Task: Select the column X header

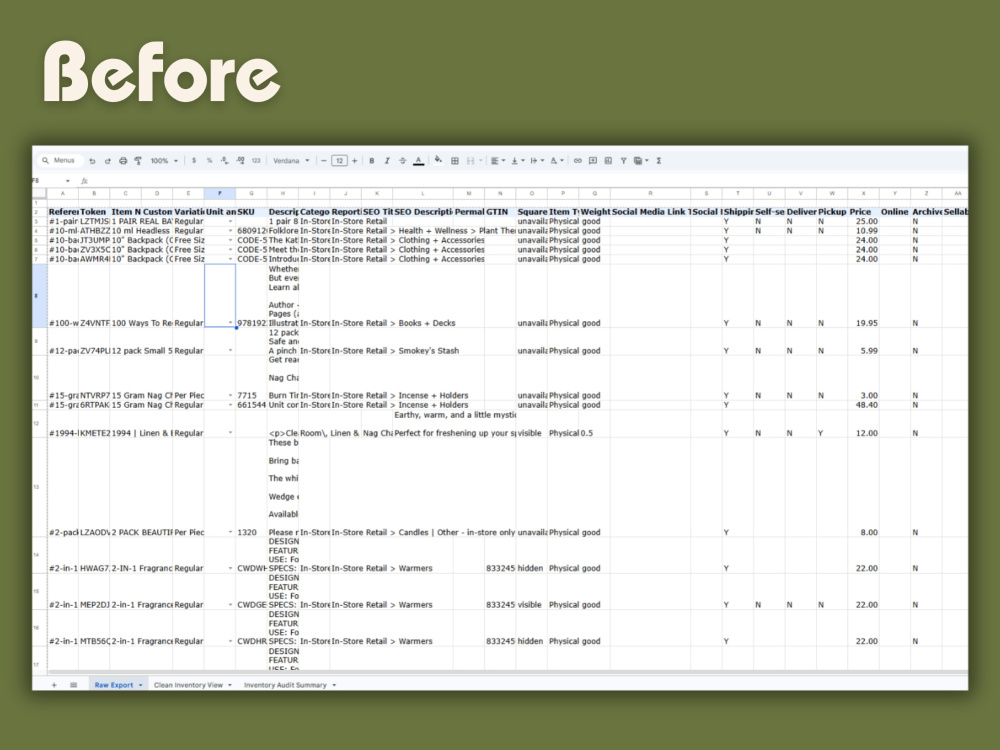Action: [x=864, y=193]
